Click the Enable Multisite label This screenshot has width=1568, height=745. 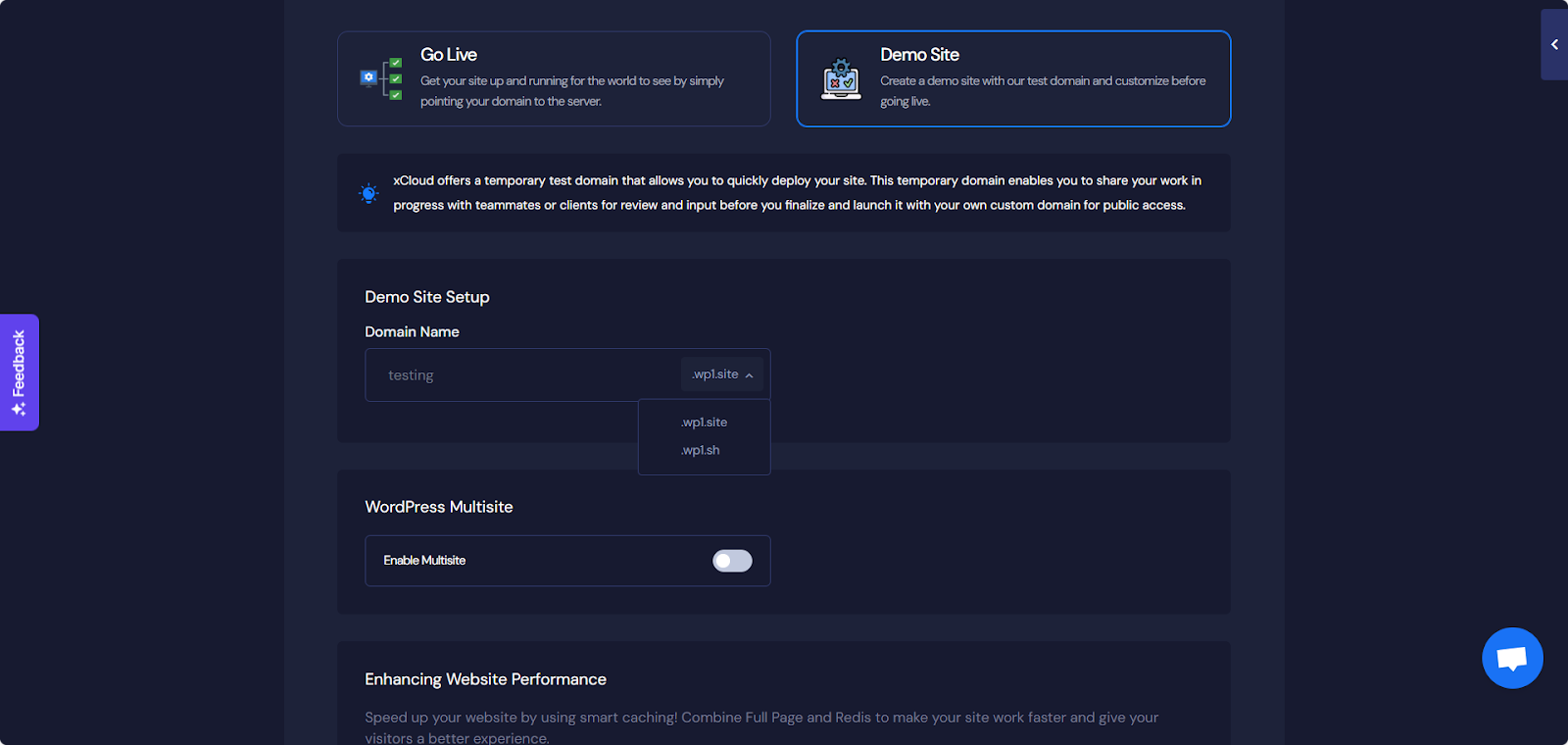click(424, 561)
